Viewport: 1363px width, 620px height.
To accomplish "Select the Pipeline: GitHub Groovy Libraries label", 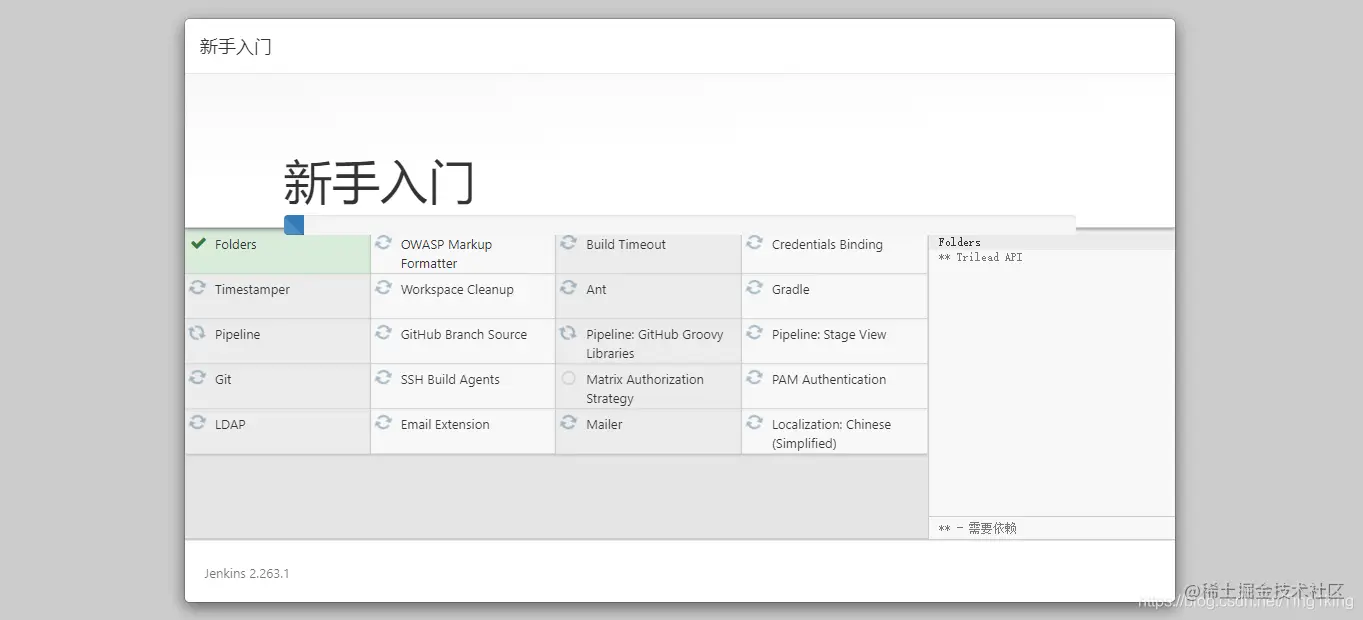I will pyautogui.click(x=655, y=344).
